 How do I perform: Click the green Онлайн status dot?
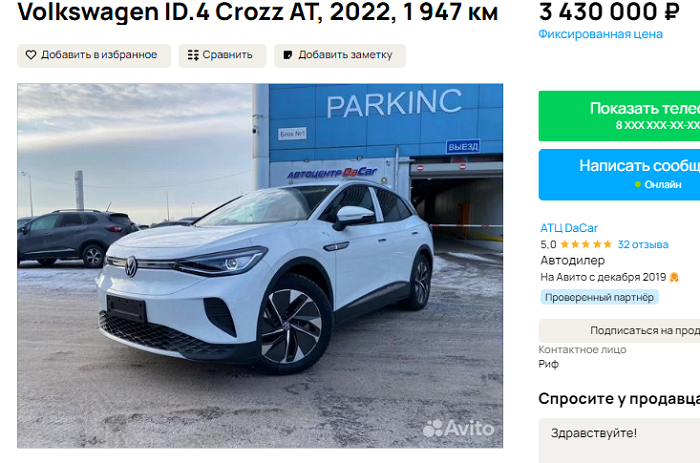click(638, 184)
